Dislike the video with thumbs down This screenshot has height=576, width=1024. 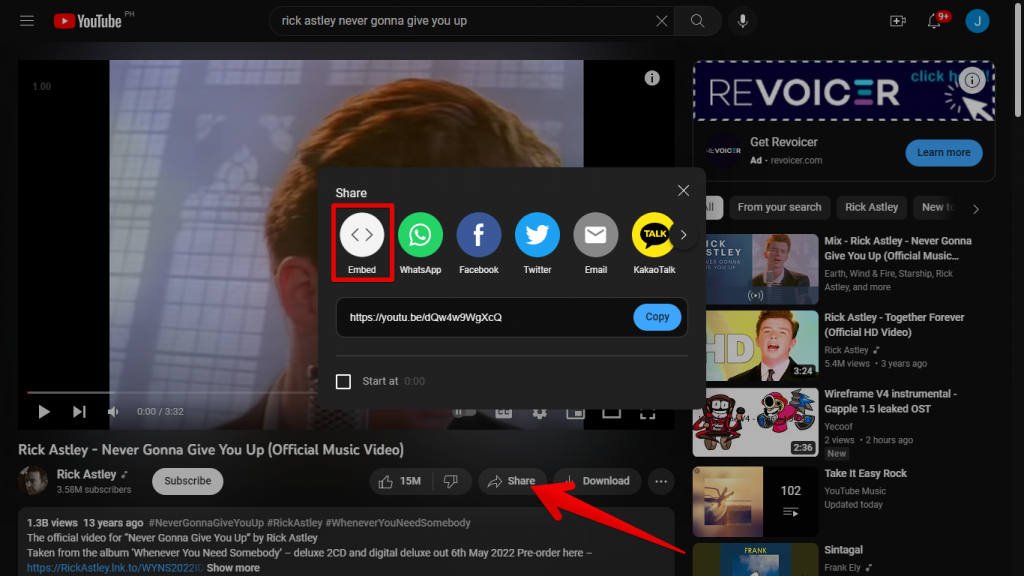click(452, 481)
